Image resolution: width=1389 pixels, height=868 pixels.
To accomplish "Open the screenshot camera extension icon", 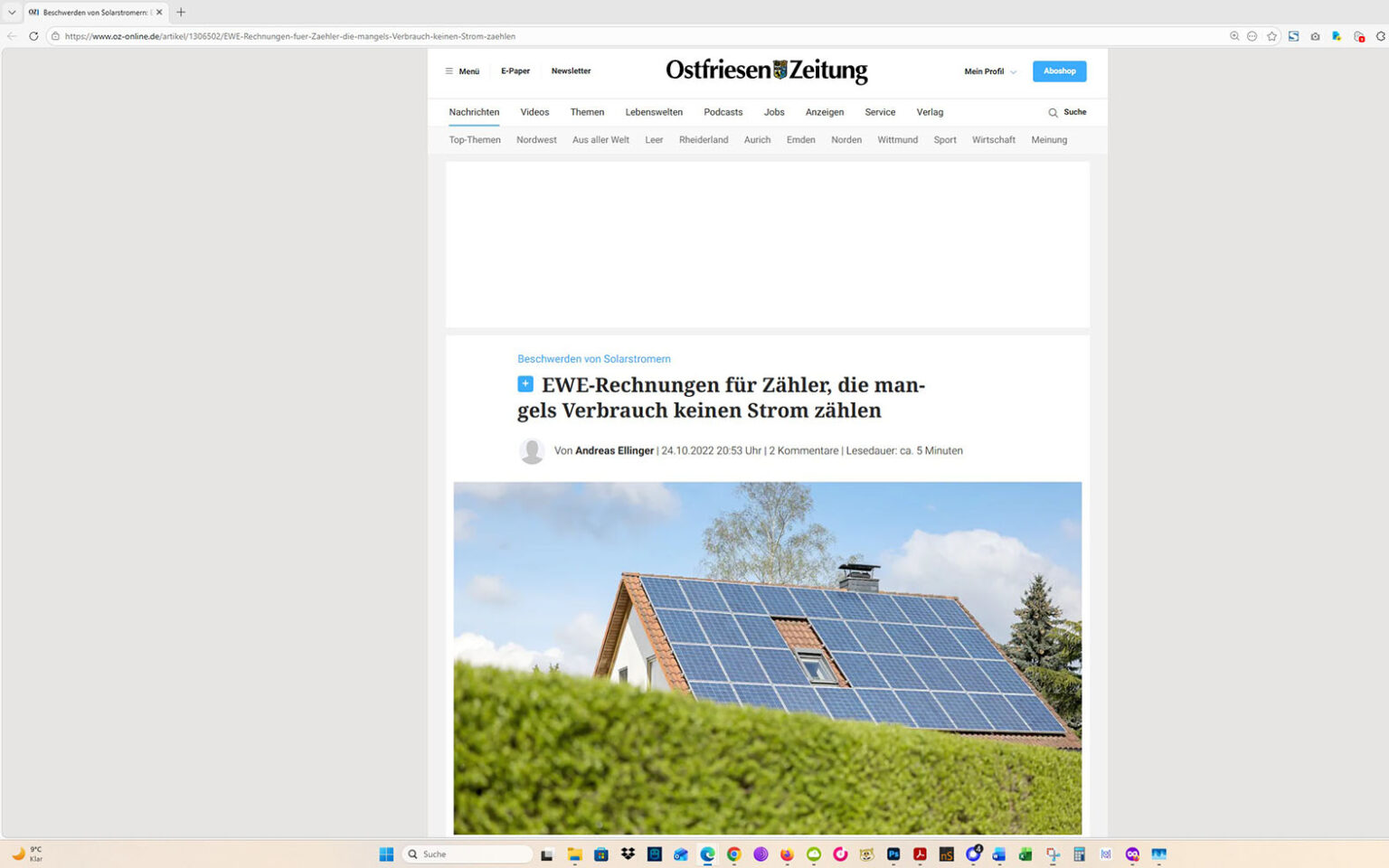I will pyautogui.click(x=1314, y=36).
